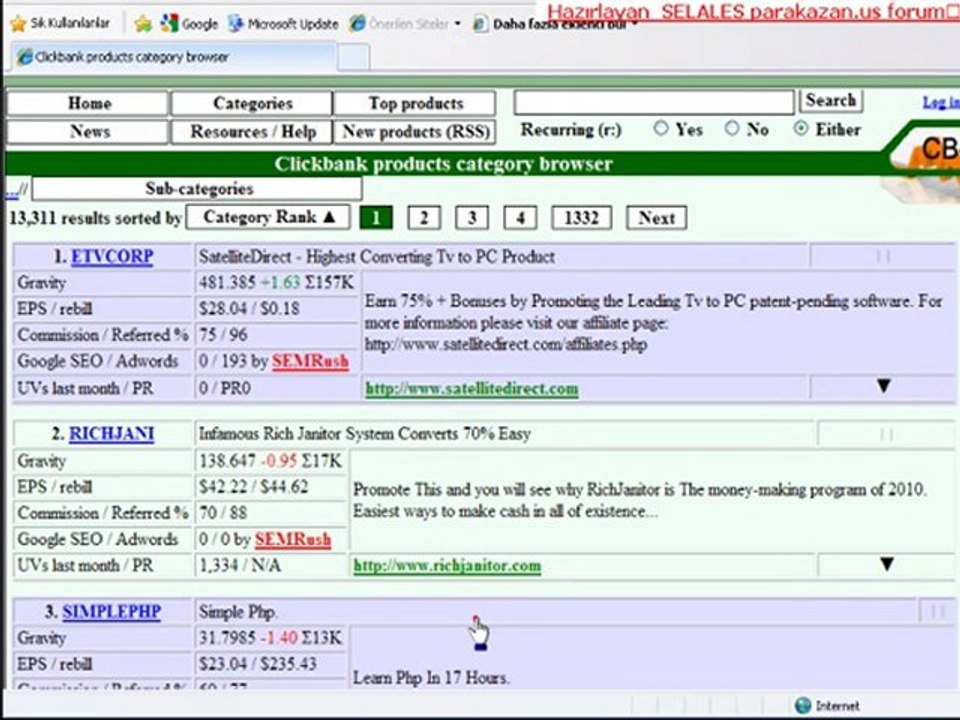The image size is (960, 720).
Task: Go to the Home page
Action: [88, 103]
